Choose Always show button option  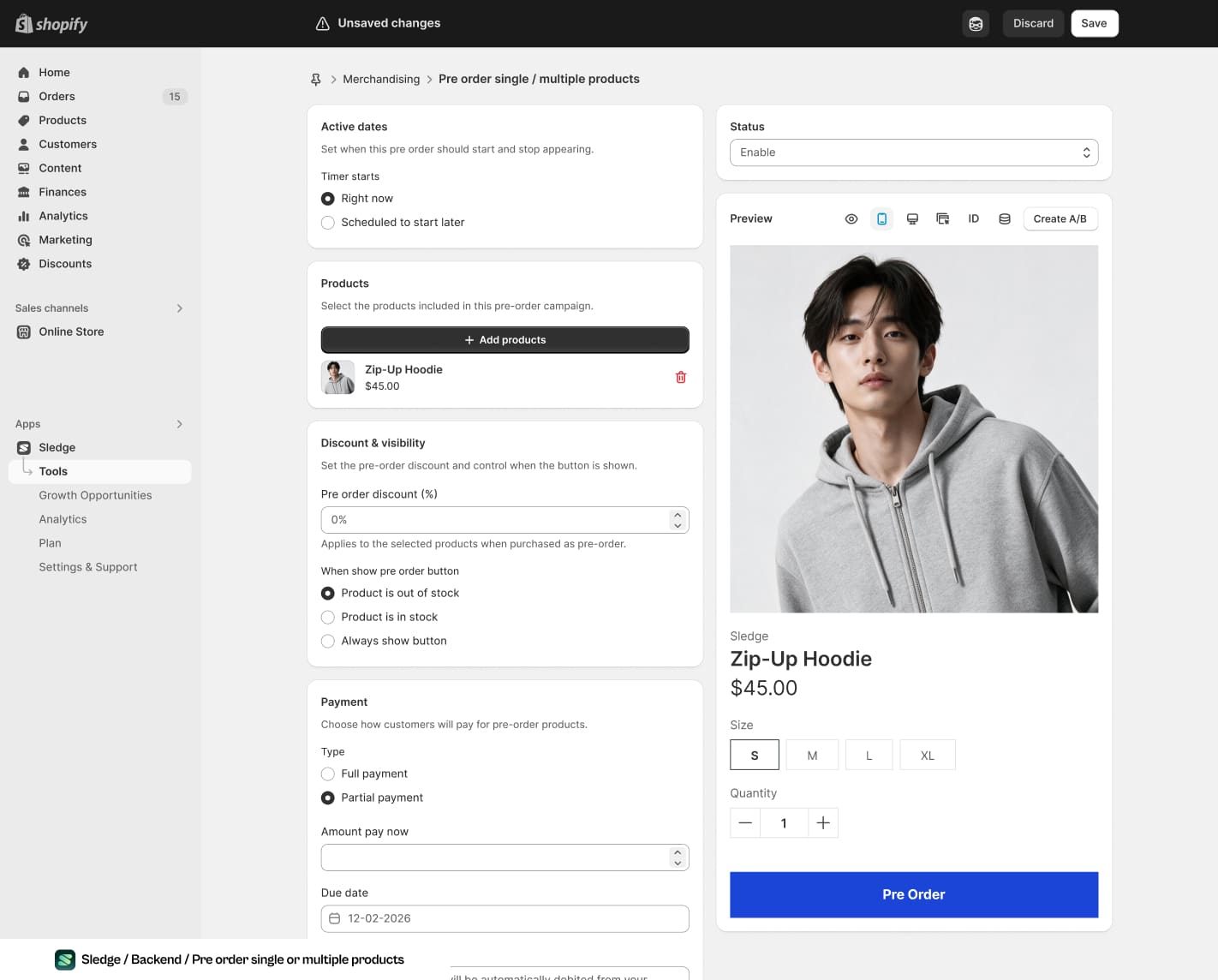(x=328, y=642)
